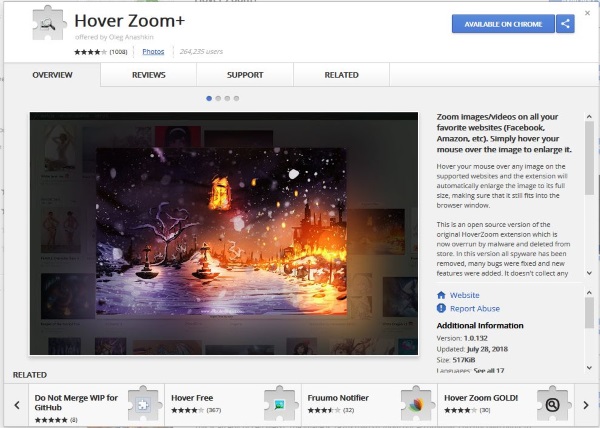
Task: Click the description scrollbar up arrow
Action: click(x=589, y=116)
